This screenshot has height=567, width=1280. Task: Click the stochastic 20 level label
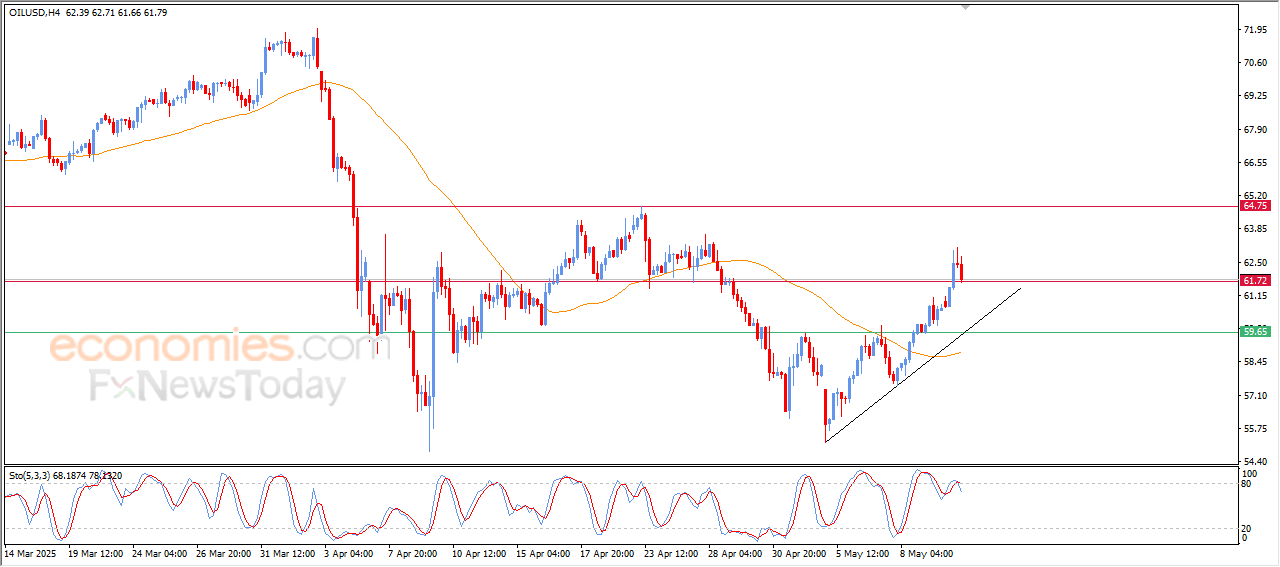click(1246, 528)
